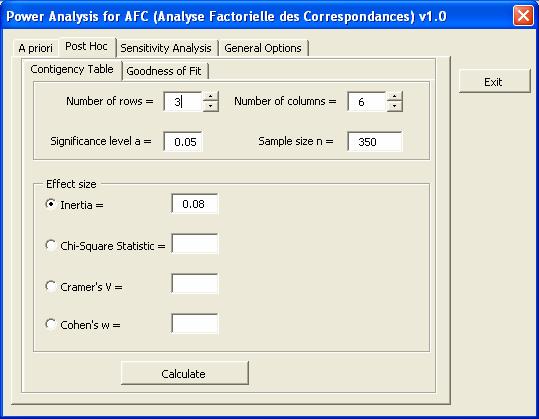Screen dimensions: 539x419
Task: Increase the number of rows spinner
Action: click(x=210, y=97)
